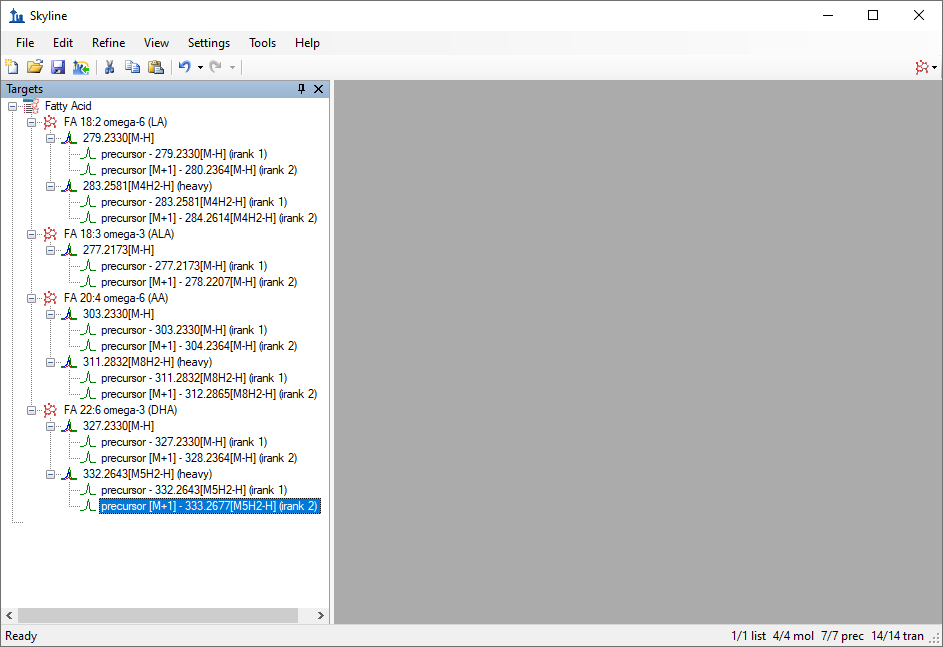
Task: Click the peak icon beside 332.2643[M5H2-H] (heavy)
Action: coord(69,474)
